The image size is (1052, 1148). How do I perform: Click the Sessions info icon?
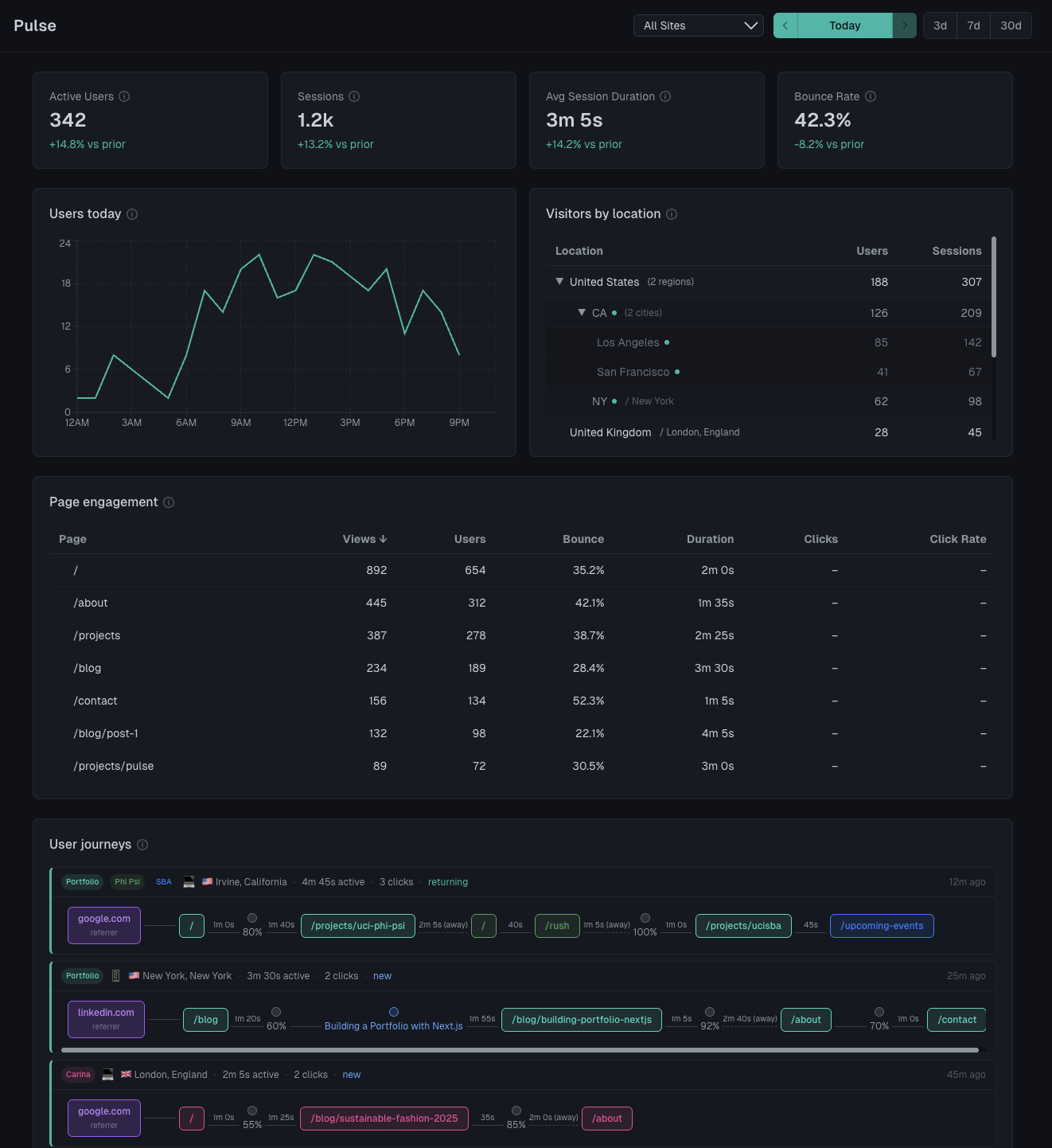[x=354, y=96]
